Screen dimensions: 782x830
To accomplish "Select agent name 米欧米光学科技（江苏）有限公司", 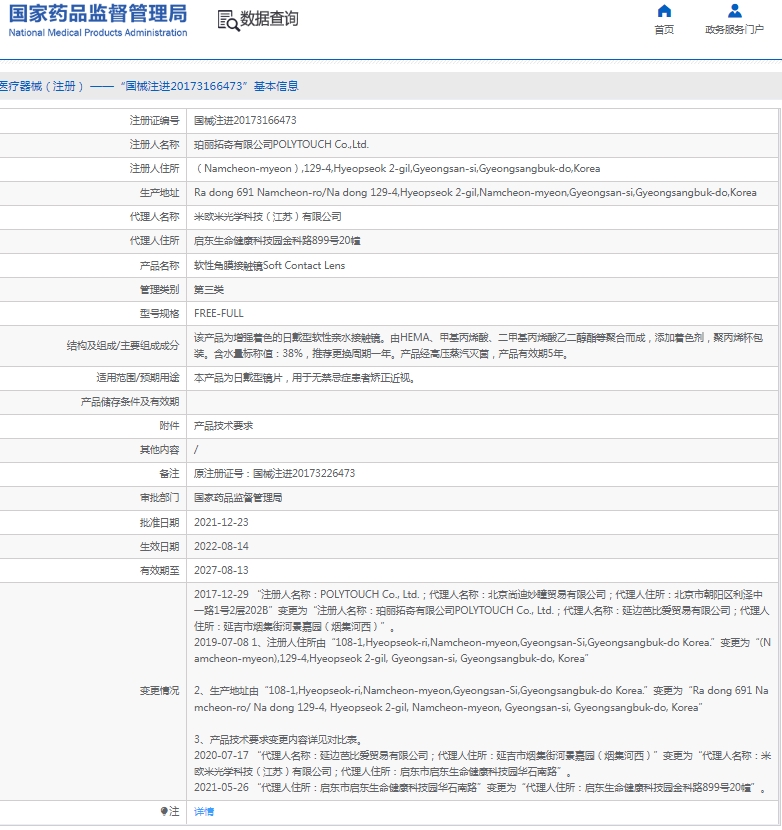I will pos(267,217).
